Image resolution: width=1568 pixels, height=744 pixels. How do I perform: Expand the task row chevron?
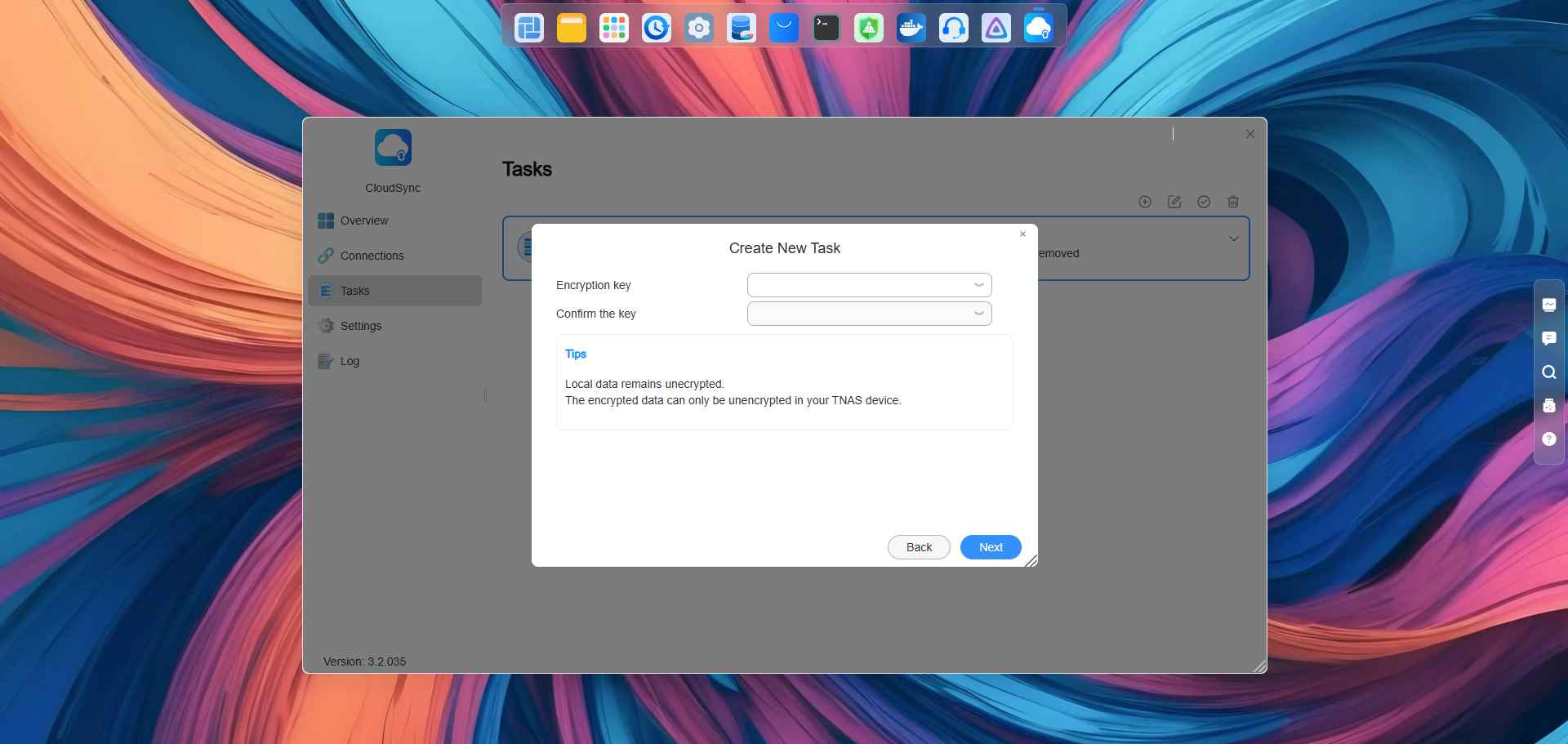click(1233, 238)
